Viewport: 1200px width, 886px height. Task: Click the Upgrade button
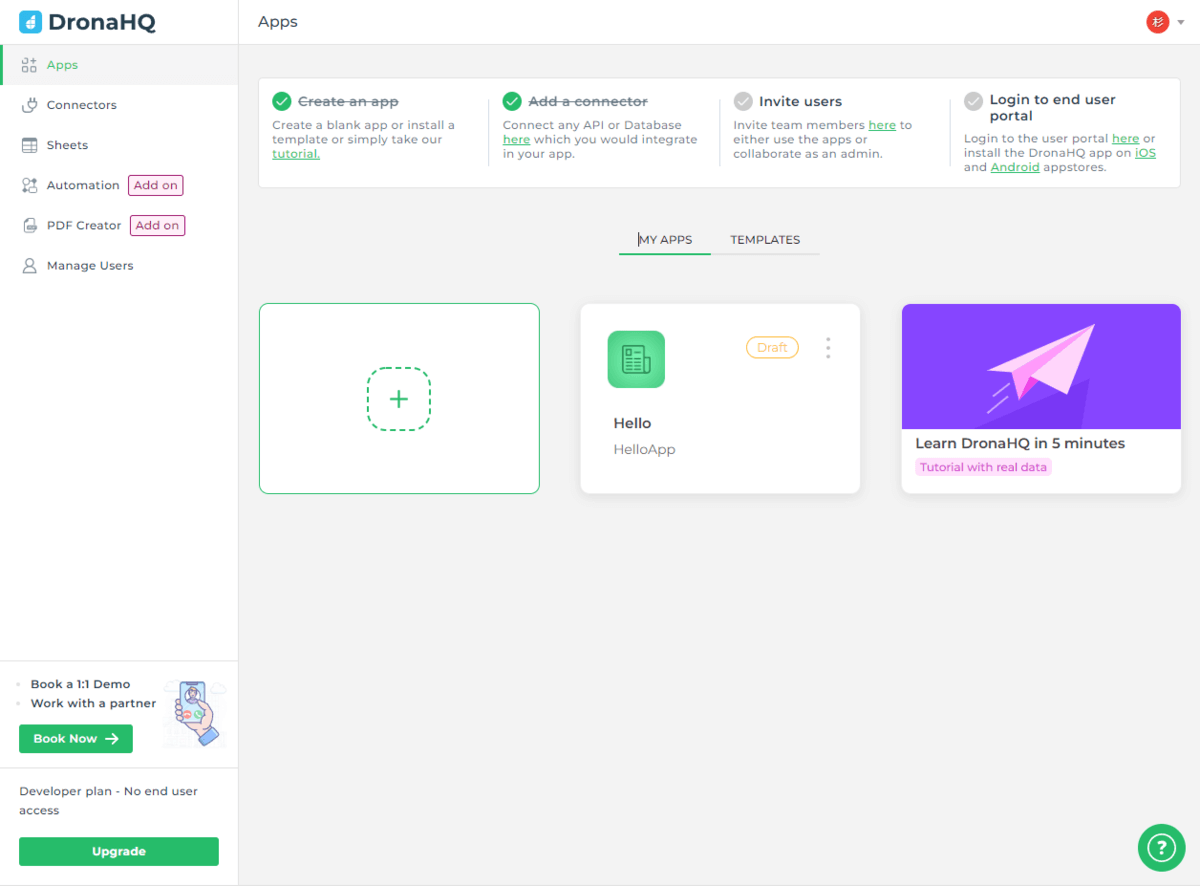tap(119, 852)
